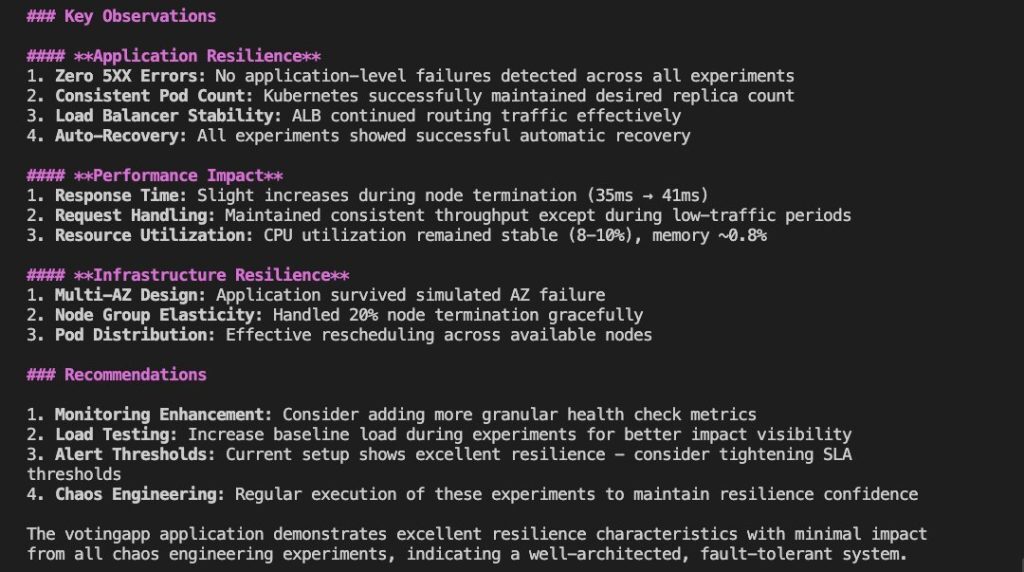Image resolution: width=1024 pixels, height=572 pixels.
Task: Click the "Multi-AZ Design" list item
Action: click(x=316, y=295)
